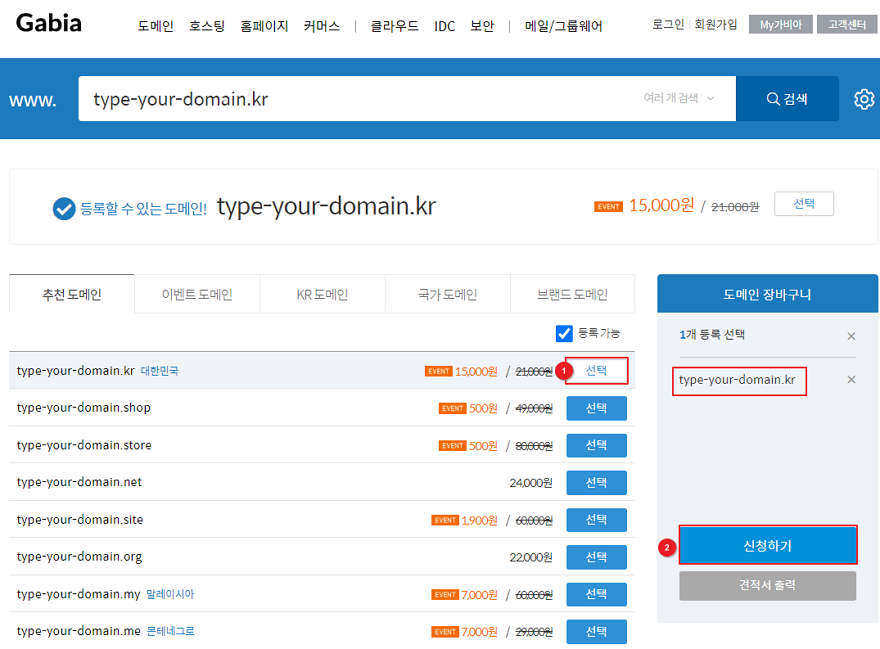Remove type-your-domain.kr from cart with X
Viewport: 880px width, 649px height.
coord(851,380)
